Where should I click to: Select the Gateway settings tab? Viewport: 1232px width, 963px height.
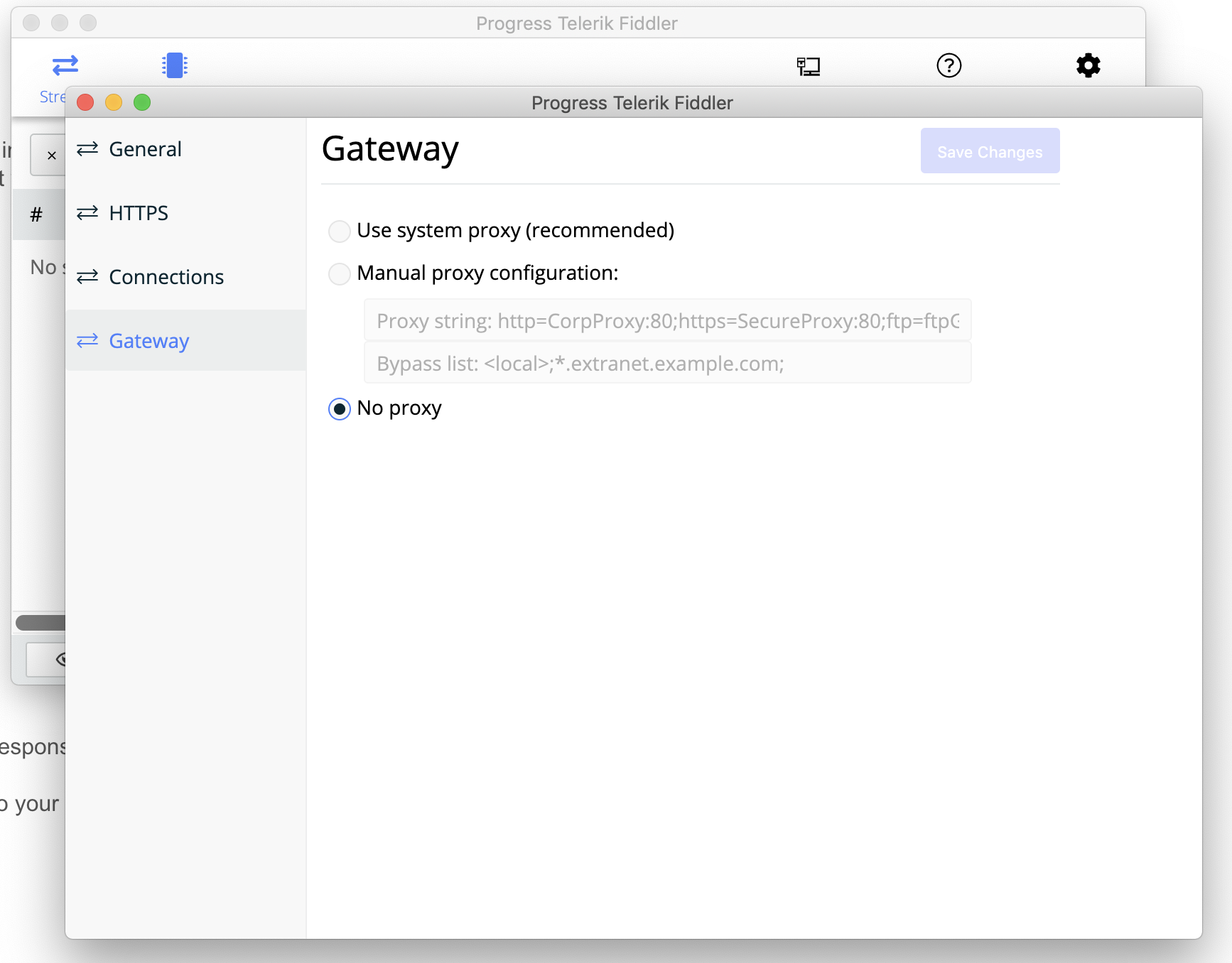point(149,341)
